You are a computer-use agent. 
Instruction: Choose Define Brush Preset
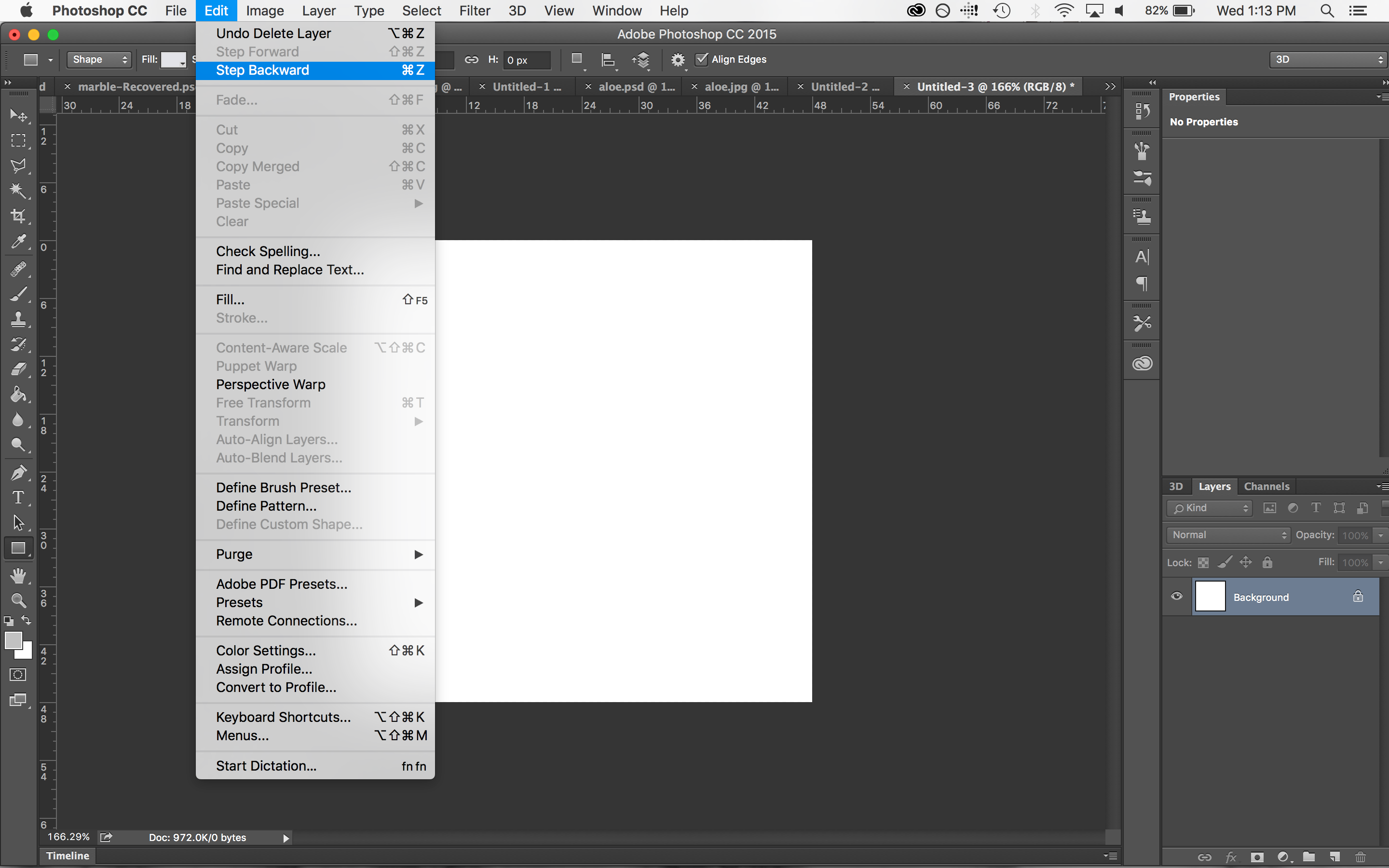(315, 488)
